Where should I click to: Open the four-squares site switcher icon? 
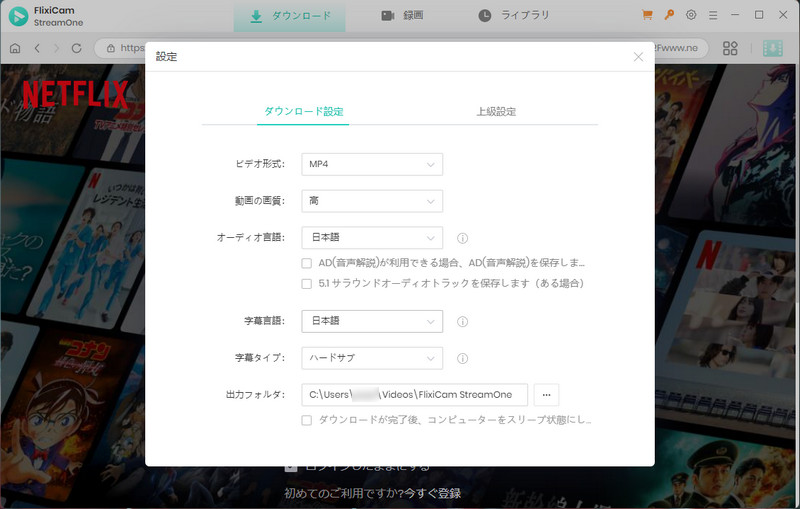click(730, 48)
